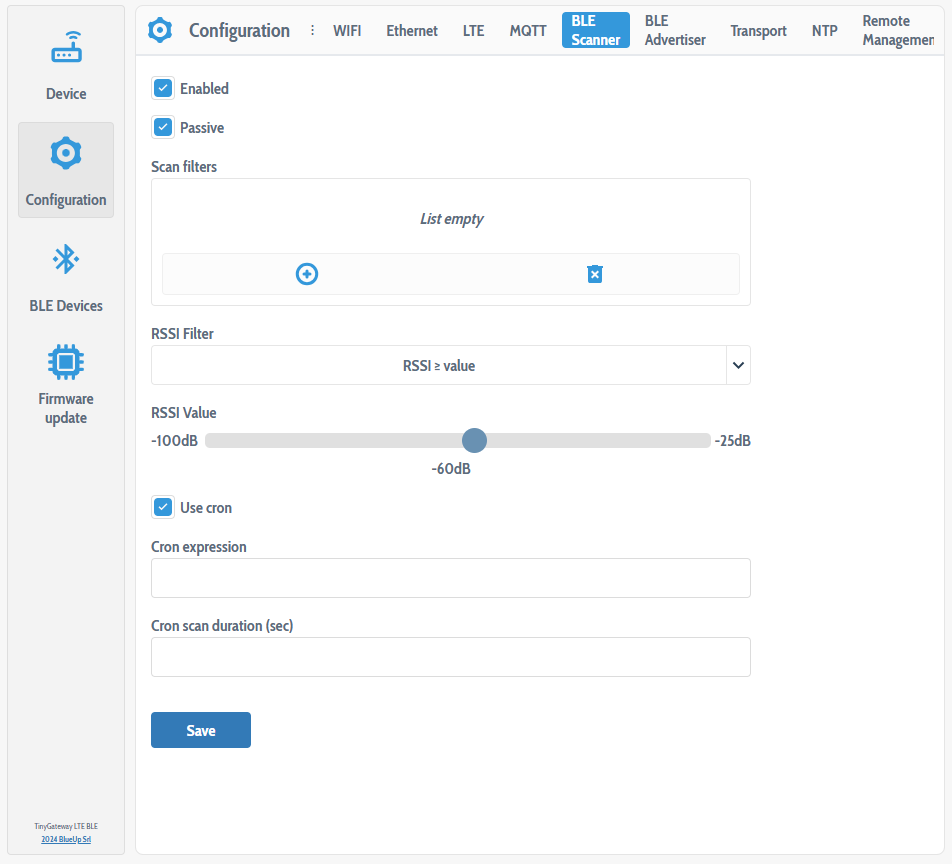The width and height of the screenshot is (952, 864).
Task: Uncheck the Enabled checkbox
Action: click(163, 89)
